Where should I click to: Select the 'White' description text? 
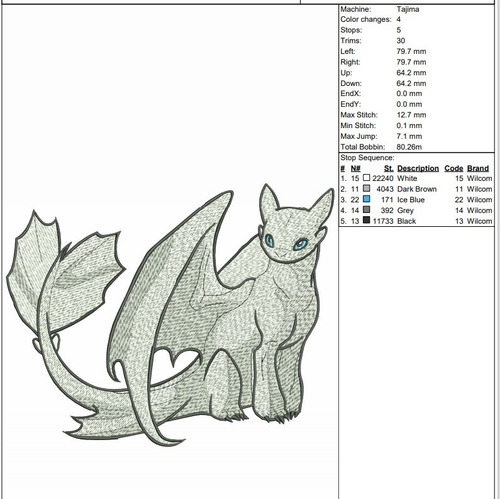(x=407, y=178)
